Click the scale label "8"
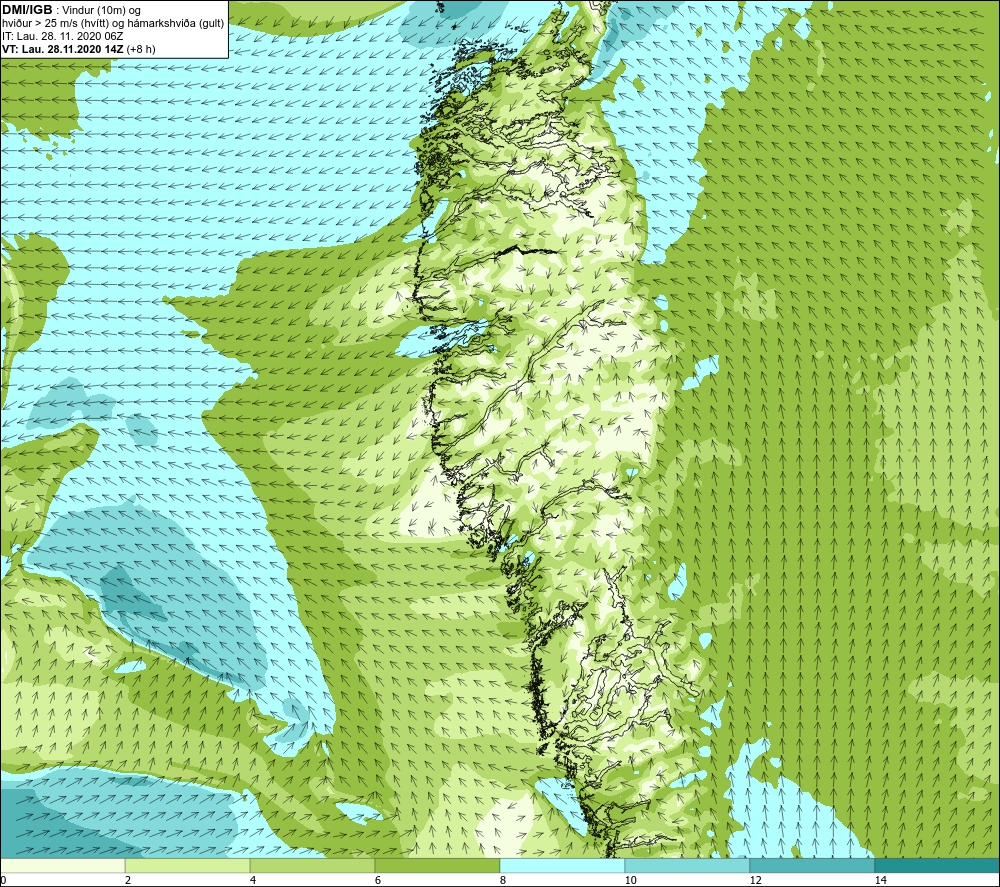Screen dimensions: 1000x887 tap(503, 880)
